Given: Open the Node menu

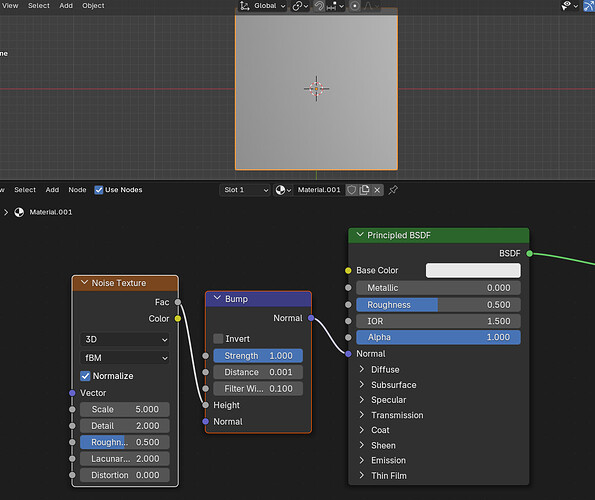Looking at the screenshot, I should point(77,190).
